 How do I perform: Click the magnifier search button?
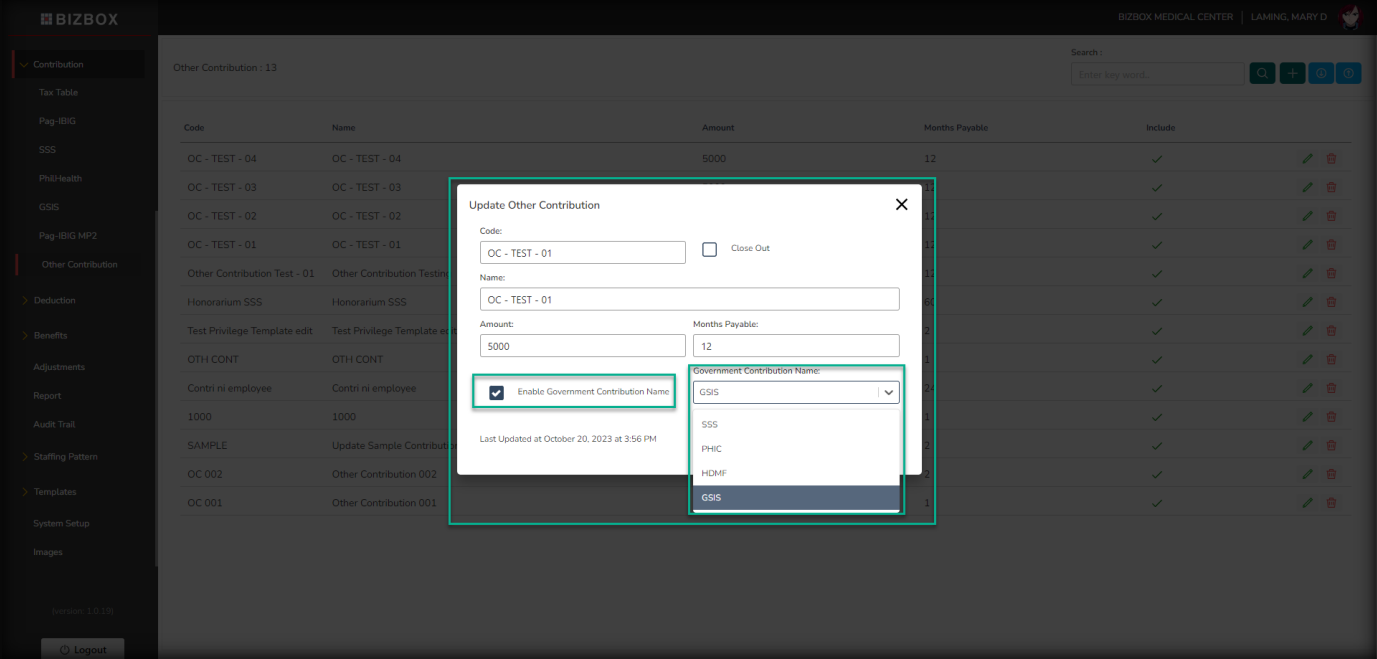1261,74
